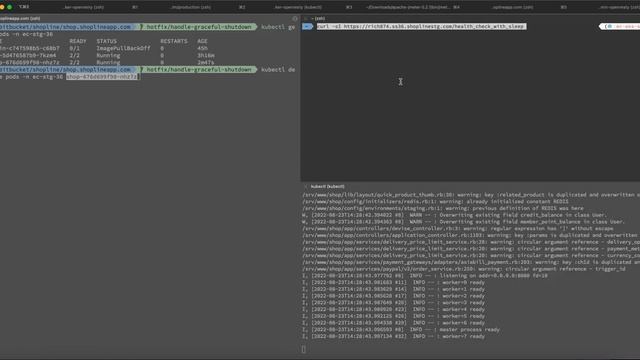The image size is (640, 360).
Task: Click the blue prompt arrow before the curl command
Action: pyautogui.click(x=307, y=27)
